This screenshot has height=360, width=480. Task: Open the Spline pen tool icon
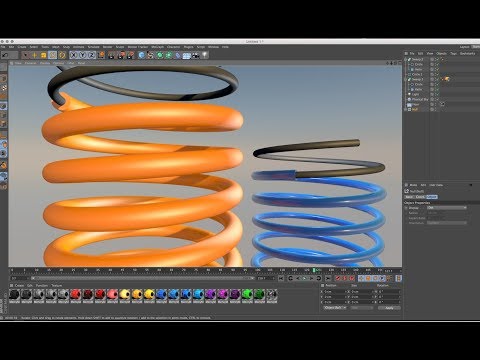click(x=150, y=55)
